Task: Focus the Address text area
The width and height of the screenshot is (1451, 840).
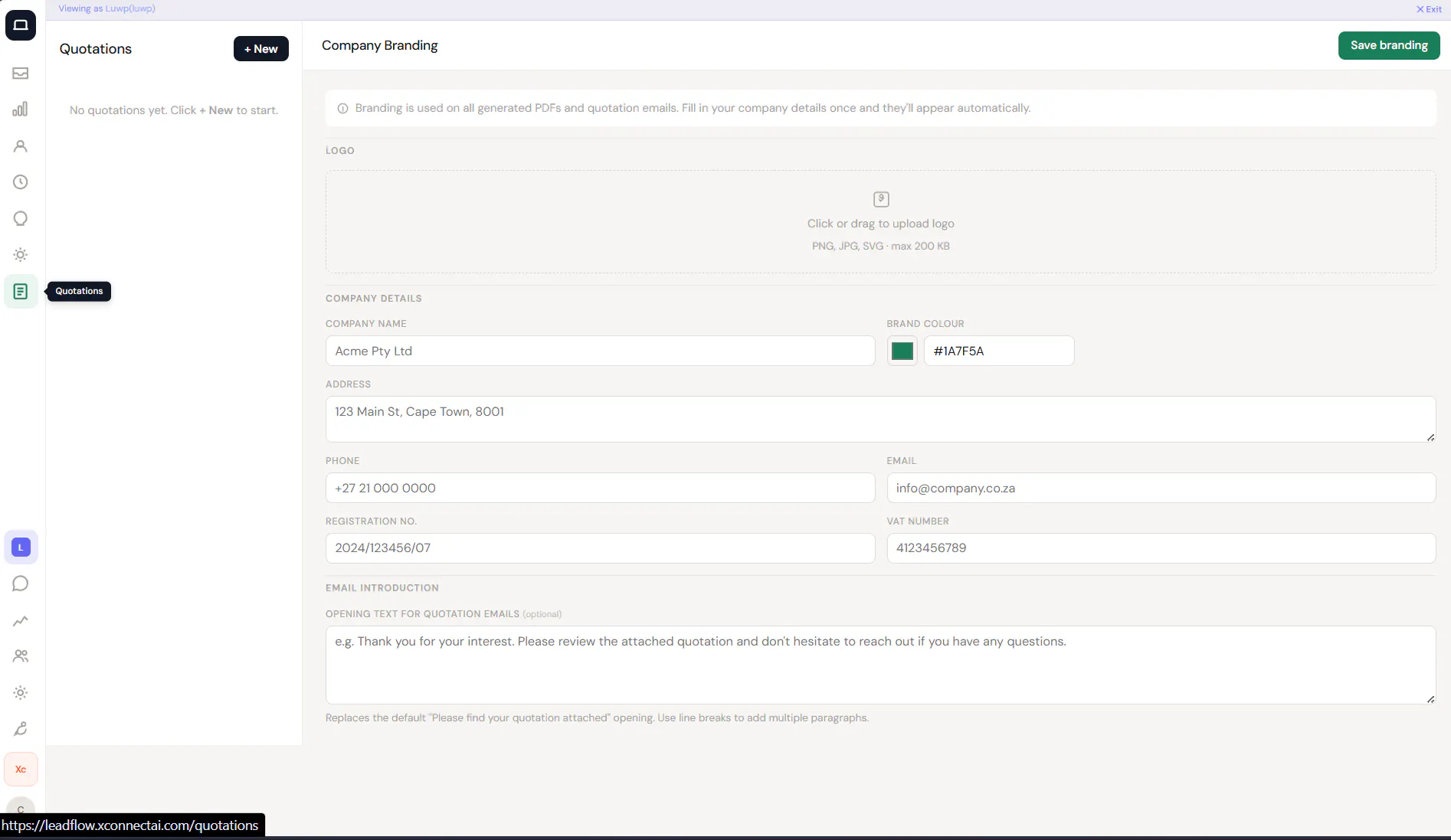Action: point(881,419)
